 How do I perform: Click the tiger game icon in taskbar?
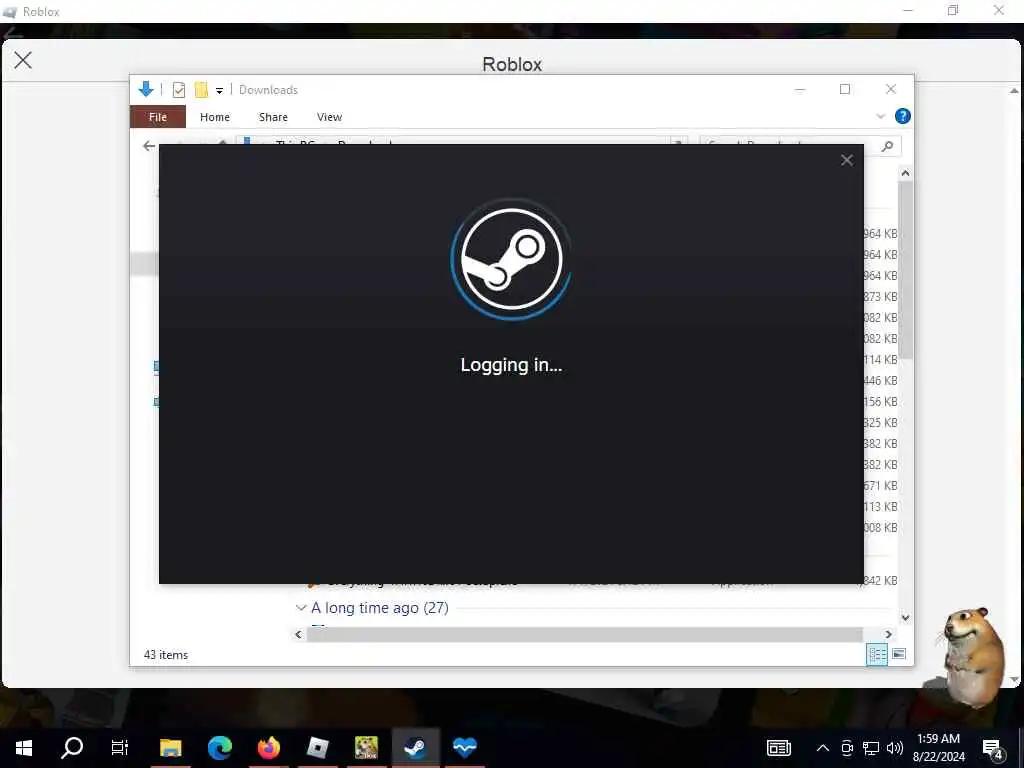pos(366,747)
